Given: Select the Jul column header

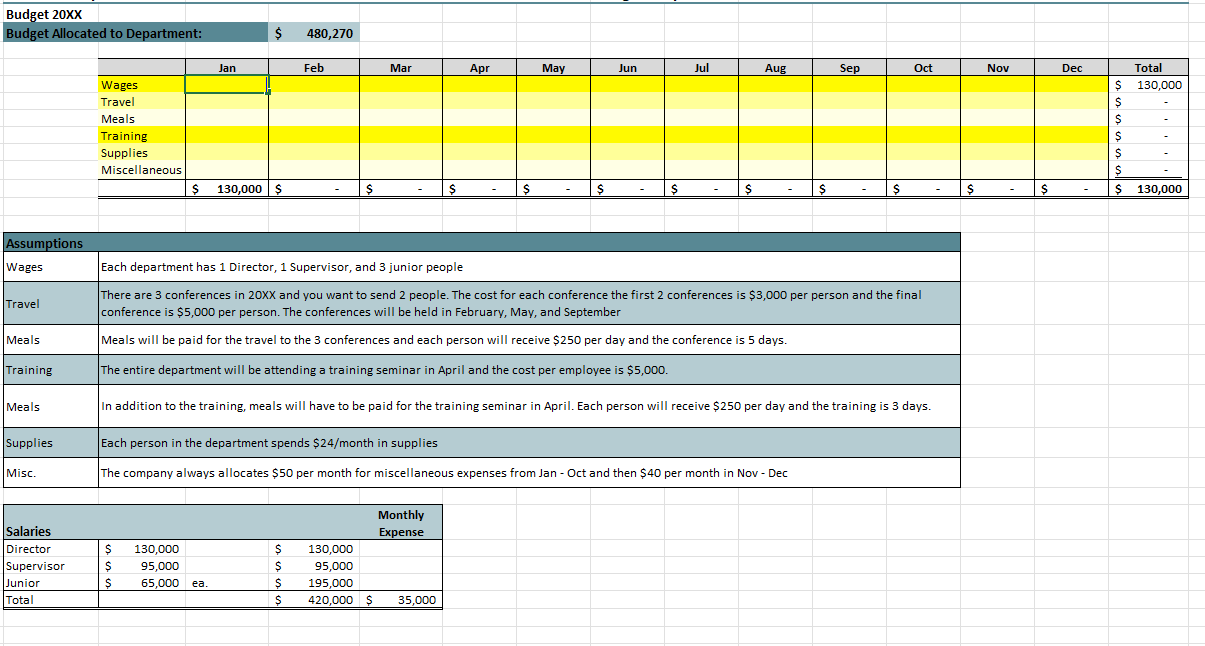Looking at the screenshot, I should (701, 68).
